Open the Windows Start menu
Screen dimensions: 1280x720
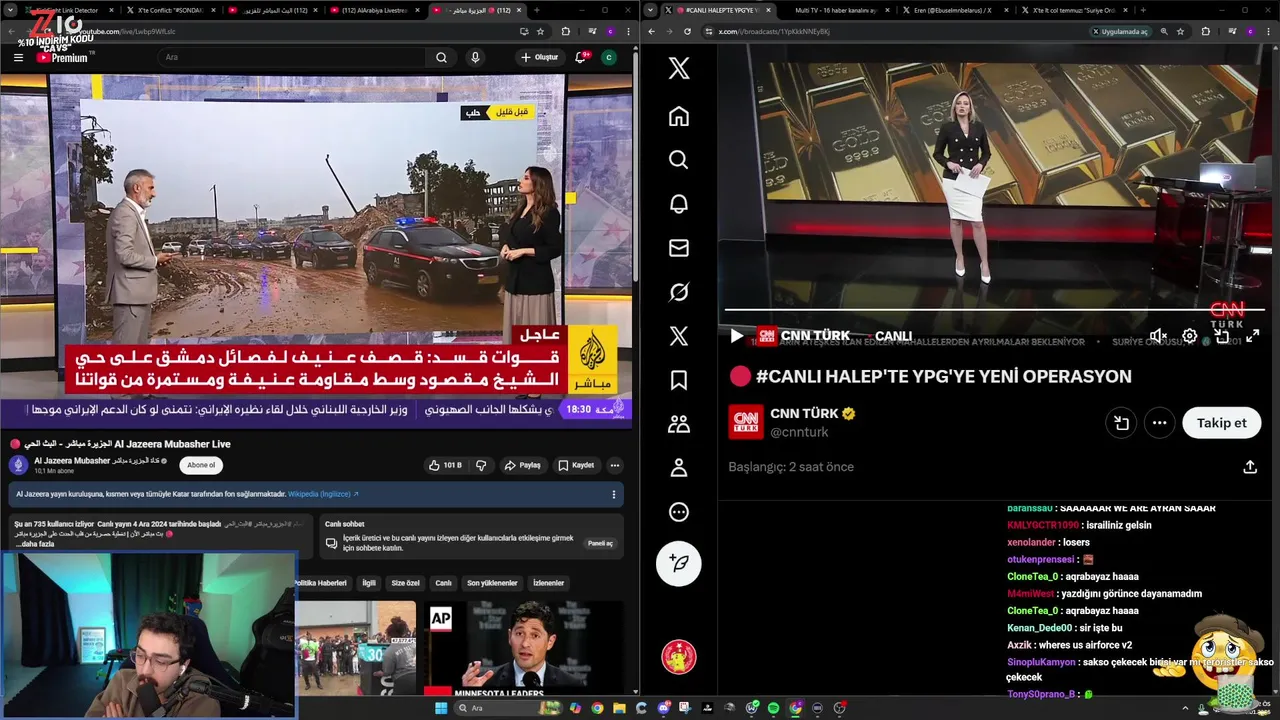click(441, 708)
